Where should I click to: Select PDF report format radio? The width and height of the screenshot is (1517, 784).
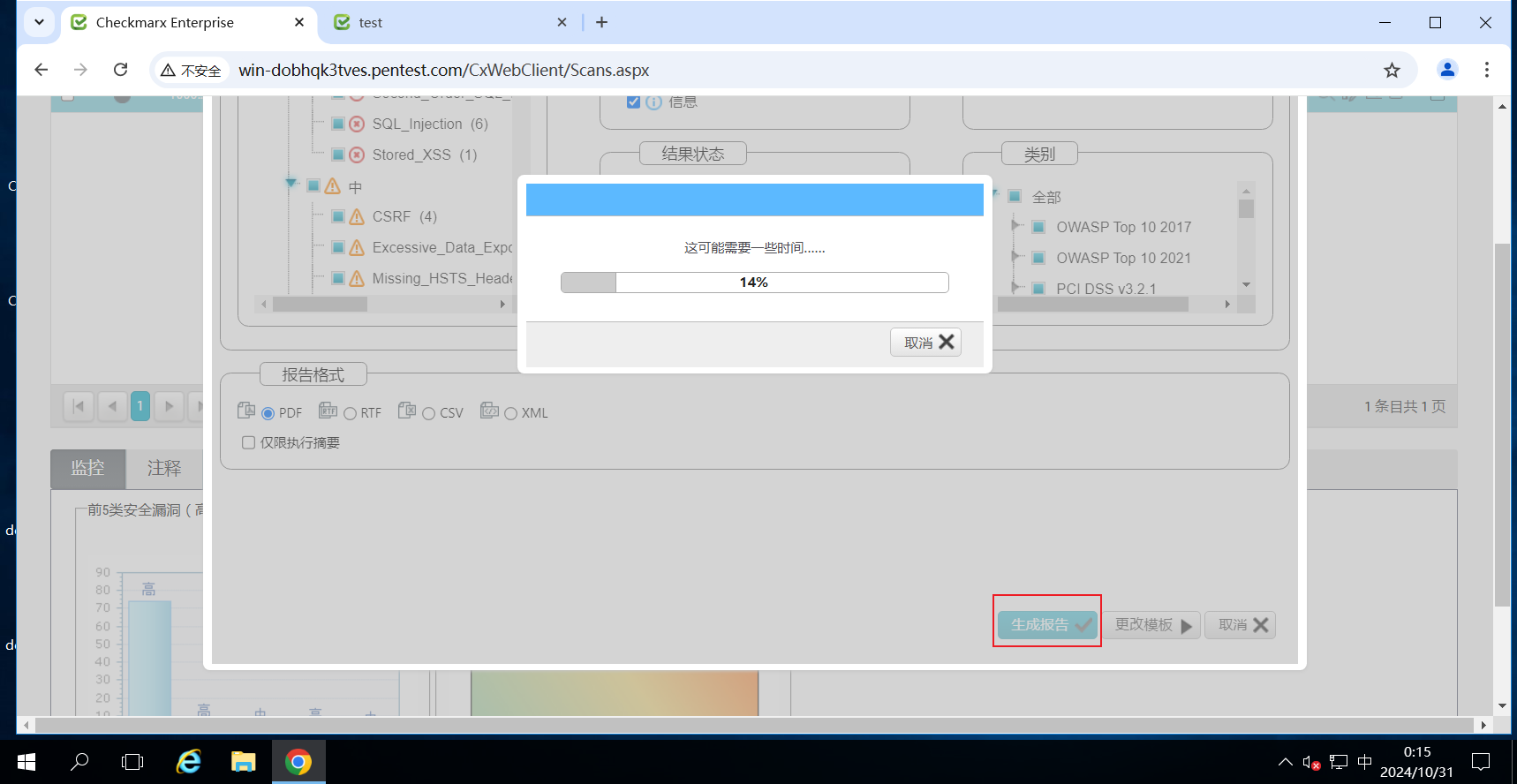[268, 413]
